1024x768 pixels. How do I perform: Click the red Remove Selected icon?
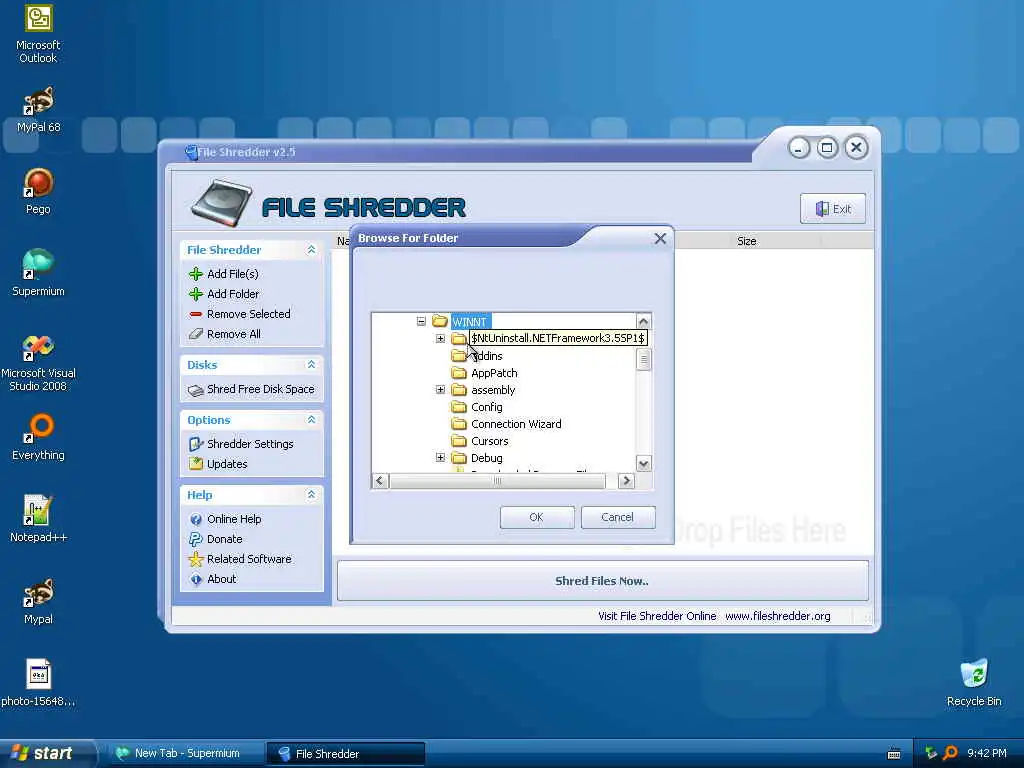196,314
